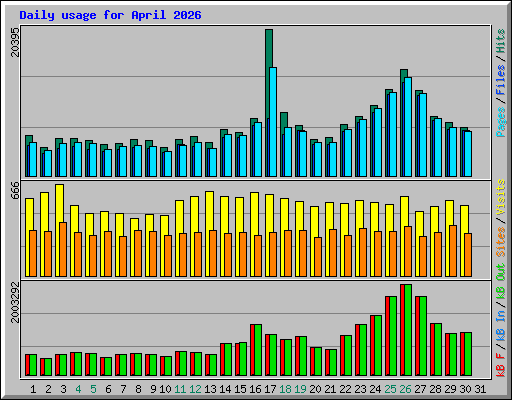
Task: Click the orange sites bar for day 29
Action: pyautogui.click(x=453, y=251)
